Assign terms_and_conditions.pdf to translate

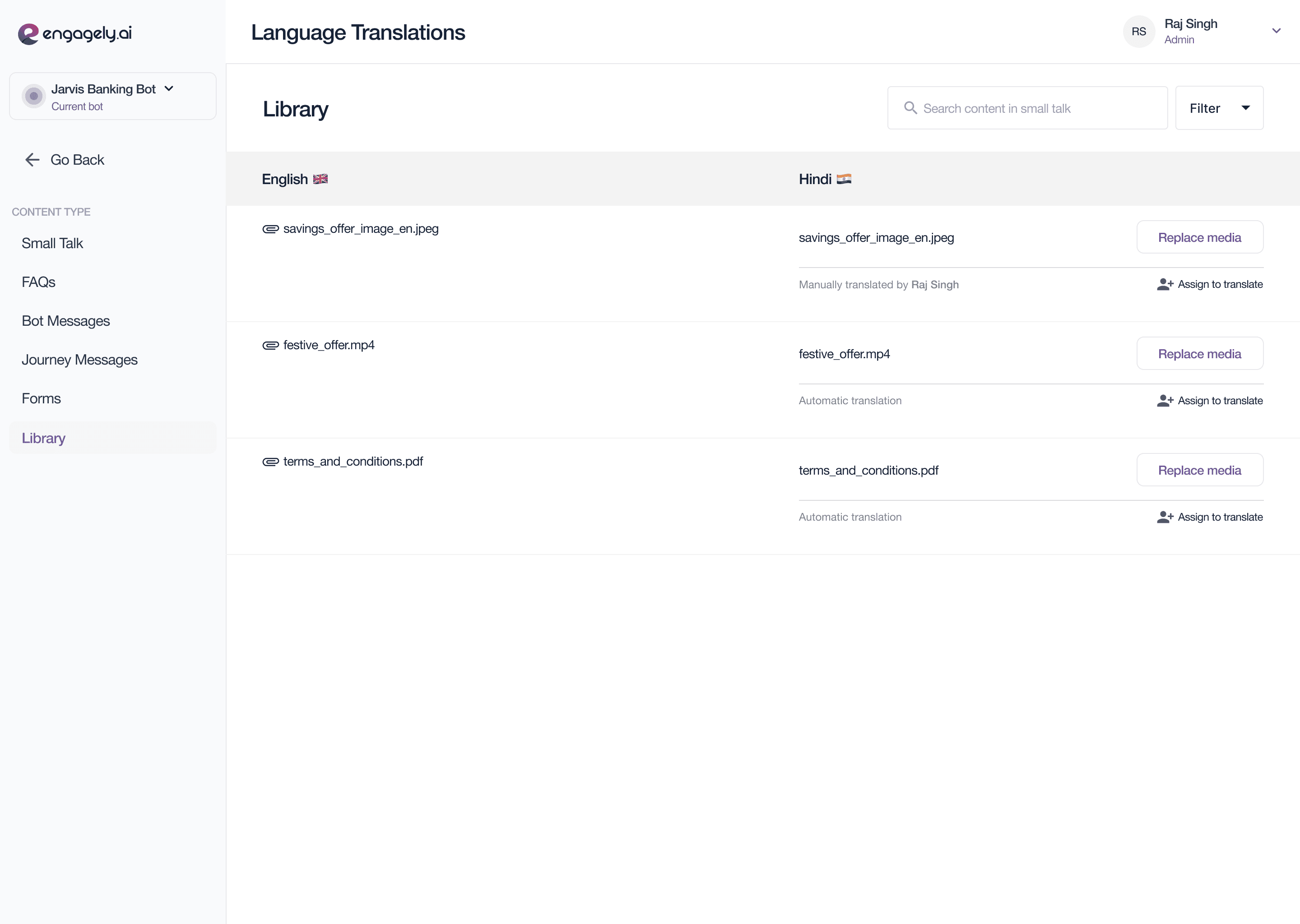coord(1210,517)
